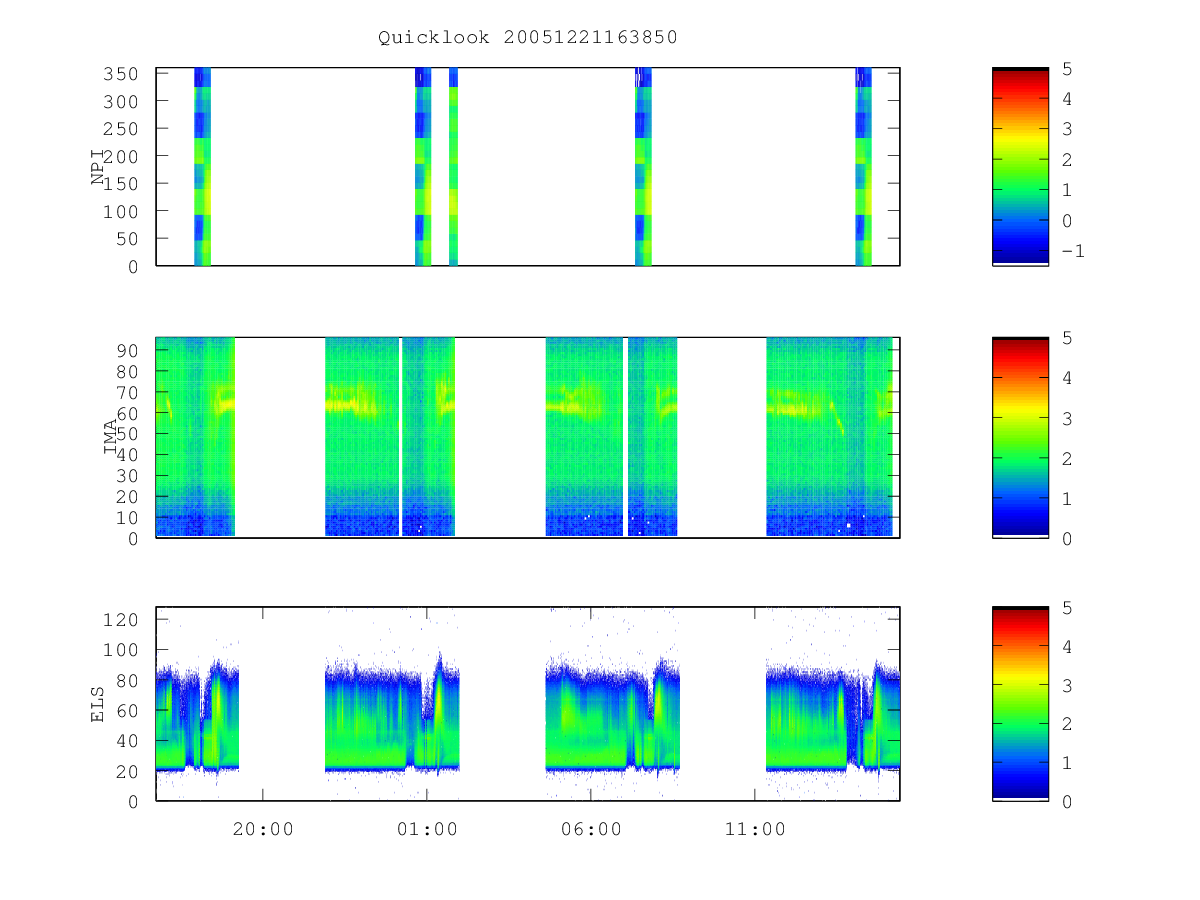The height and width of the screenshot is (900, 1200).
Task: Click the NPI panel color bar
Action: click(1020, 167)
